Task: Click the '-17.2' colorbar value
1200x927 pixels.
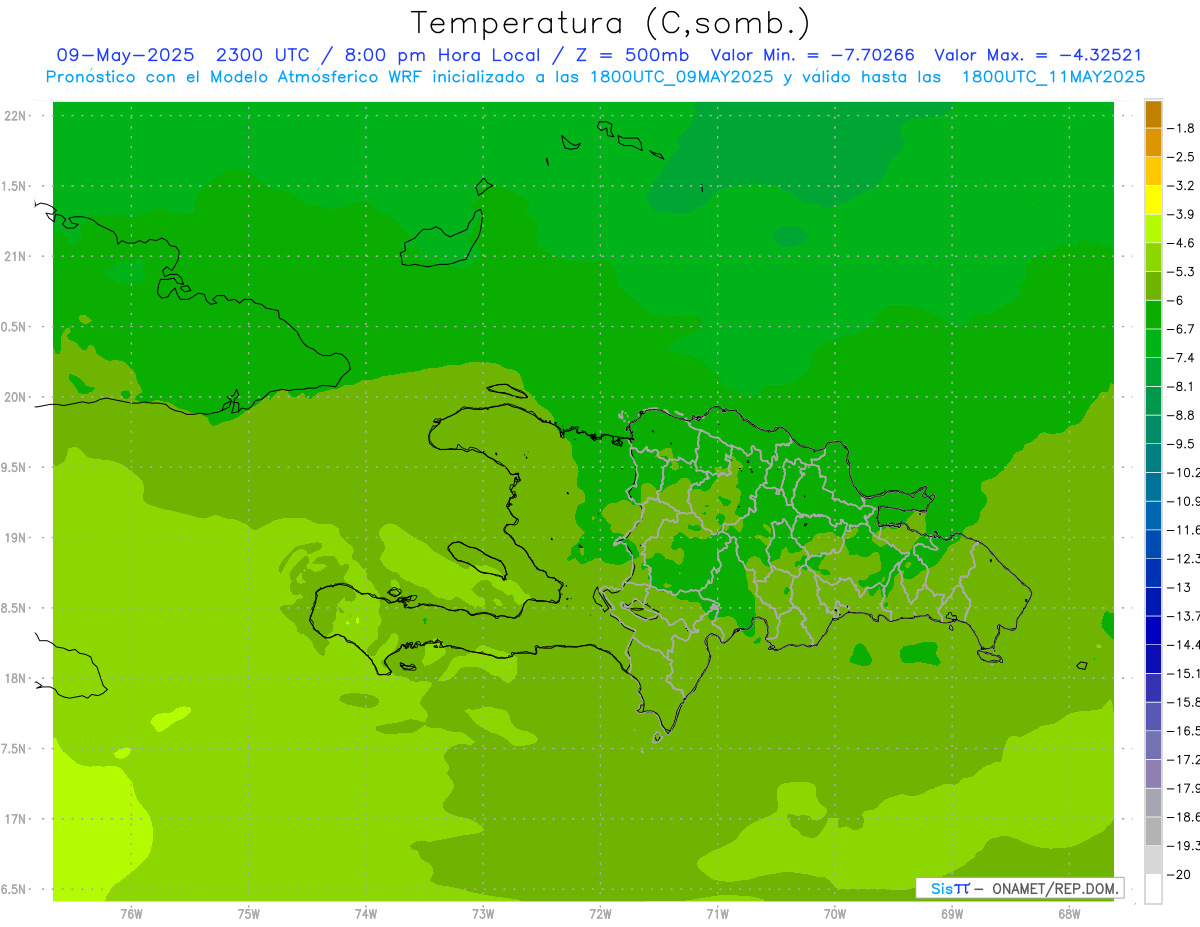Action: pos(1183,759)
